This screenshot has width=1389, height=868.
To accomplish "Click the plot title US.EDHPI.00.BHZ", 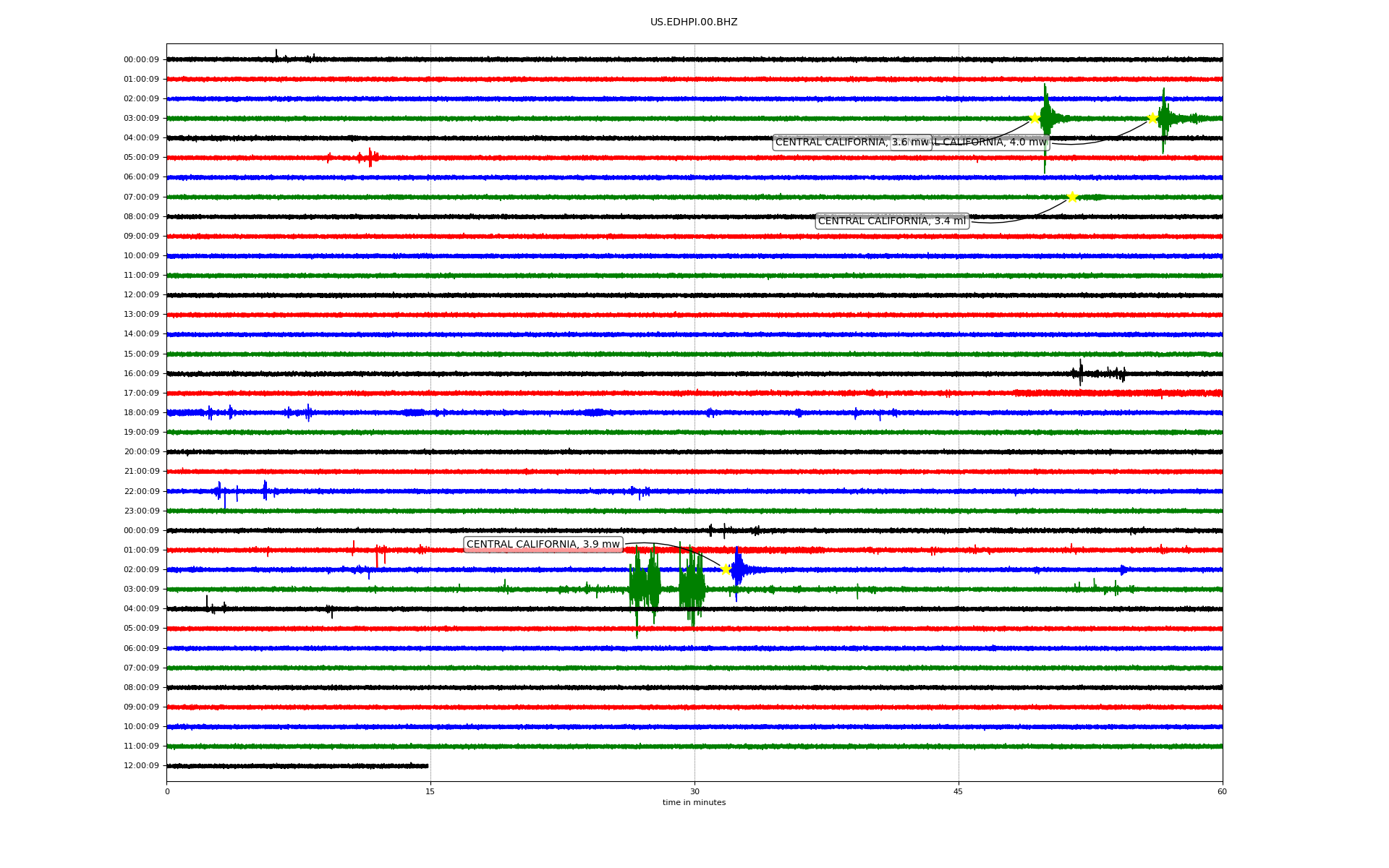I will point(694,22).
